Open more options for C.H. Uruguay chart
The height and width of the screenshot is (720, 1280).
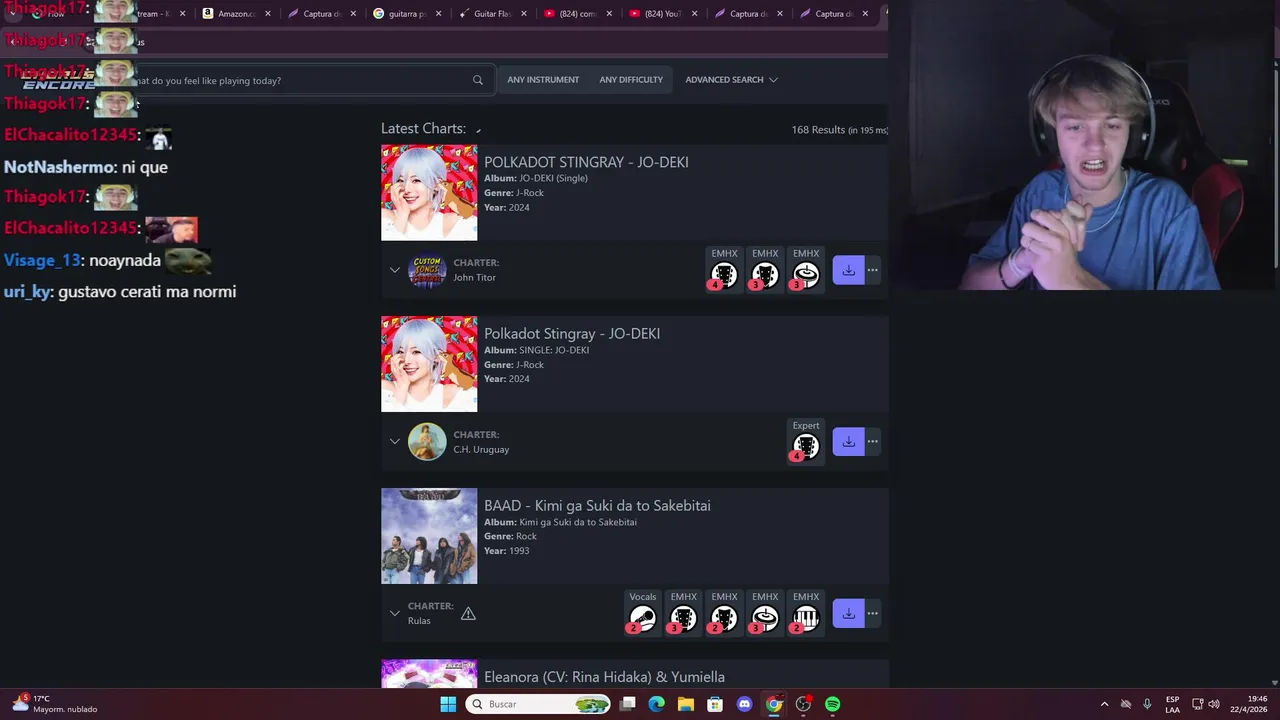(x=873, y=441)
